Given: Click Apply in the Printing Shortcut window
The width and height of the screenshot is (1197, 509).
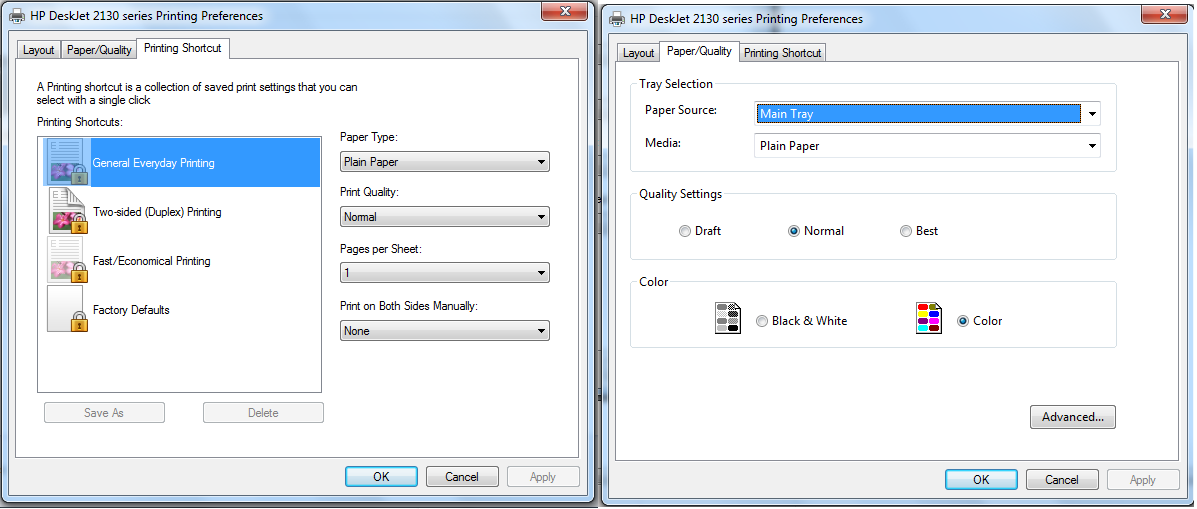Looking at the screenshot, I should click(x=543, y=476).
